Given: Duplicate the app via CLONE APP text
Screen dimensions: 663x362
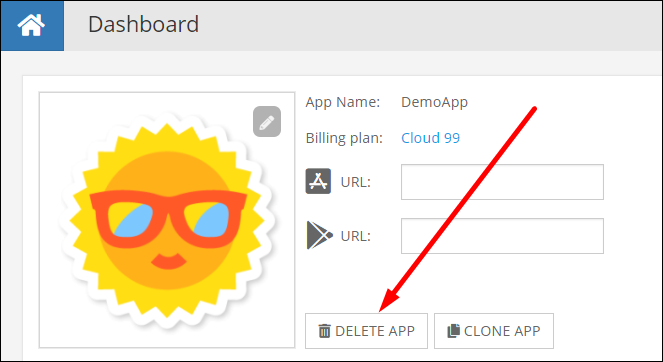Looking at the screenshot, I should 502,331.
